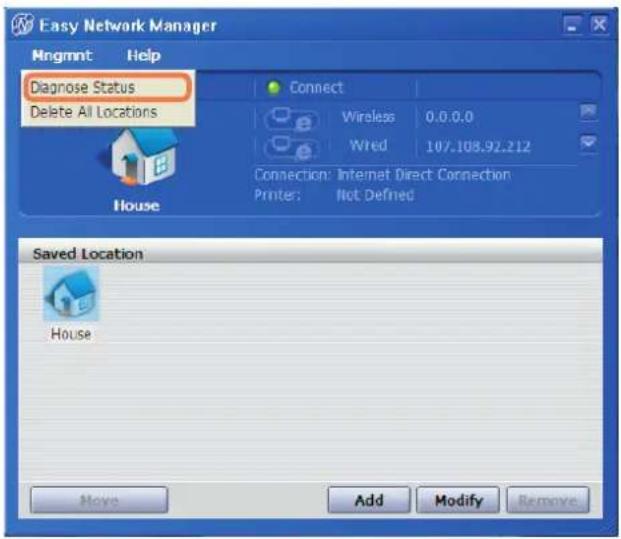
Task: Click the Easy Network Manager logo icon
Action: [x=23, y=25]
